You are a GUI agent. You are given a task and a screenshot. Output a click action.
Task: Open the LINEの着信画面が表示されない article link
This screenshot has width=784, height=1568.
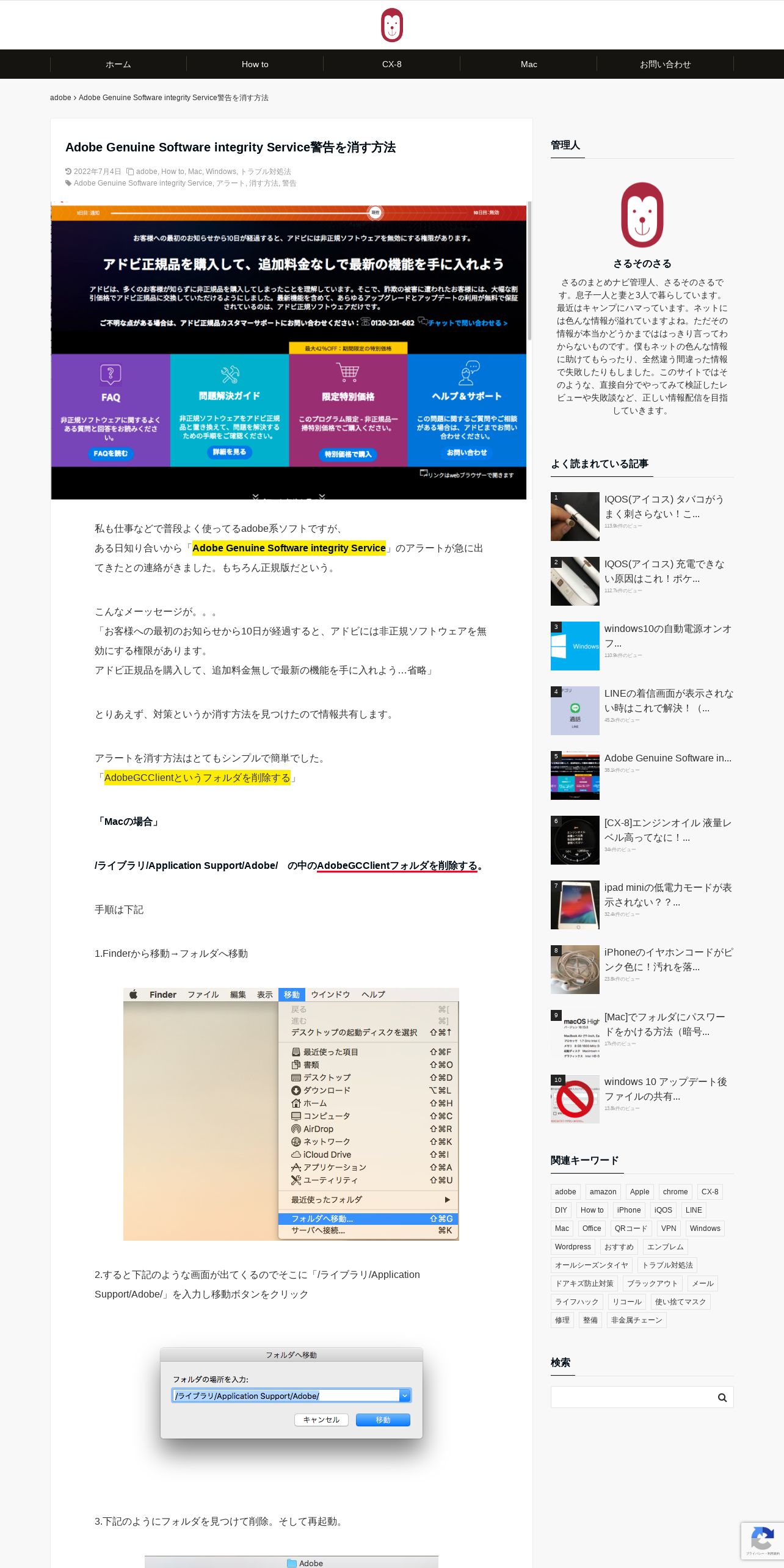(x=669, y=701)
